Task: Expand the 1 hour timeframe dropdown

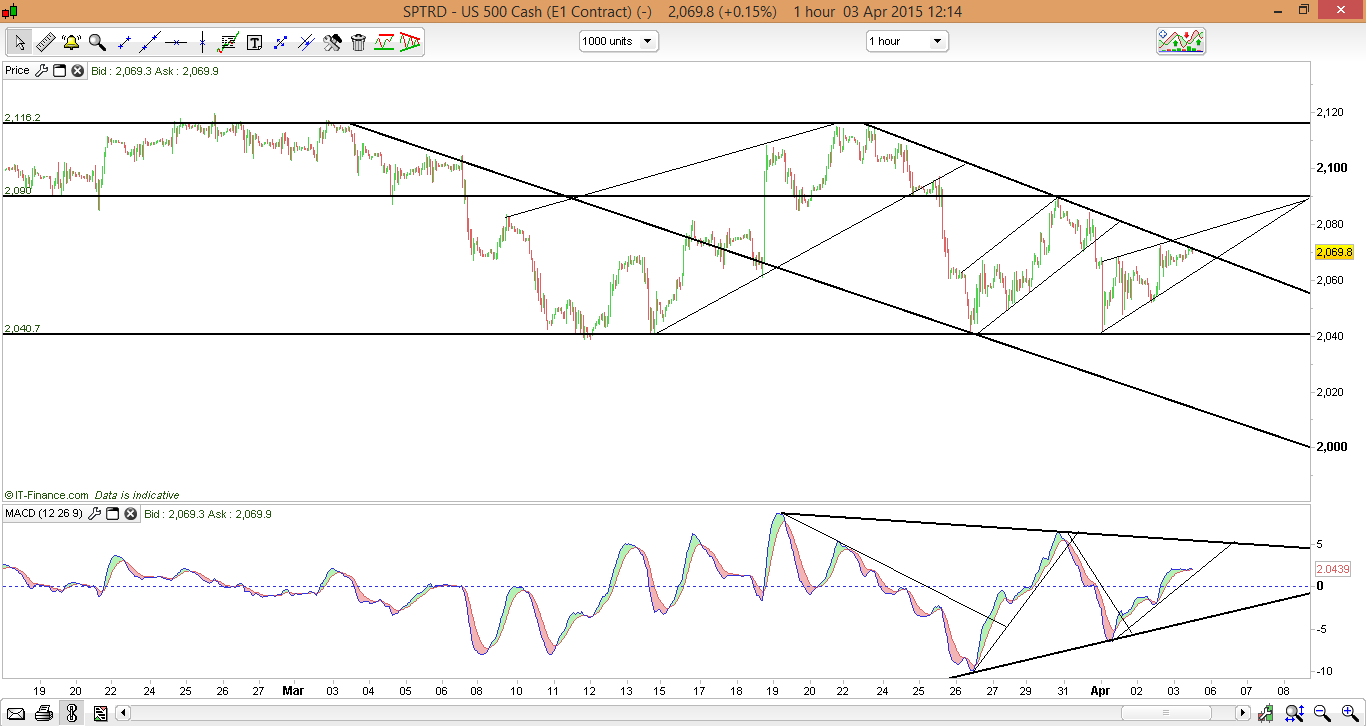Action: click(906, 41)
